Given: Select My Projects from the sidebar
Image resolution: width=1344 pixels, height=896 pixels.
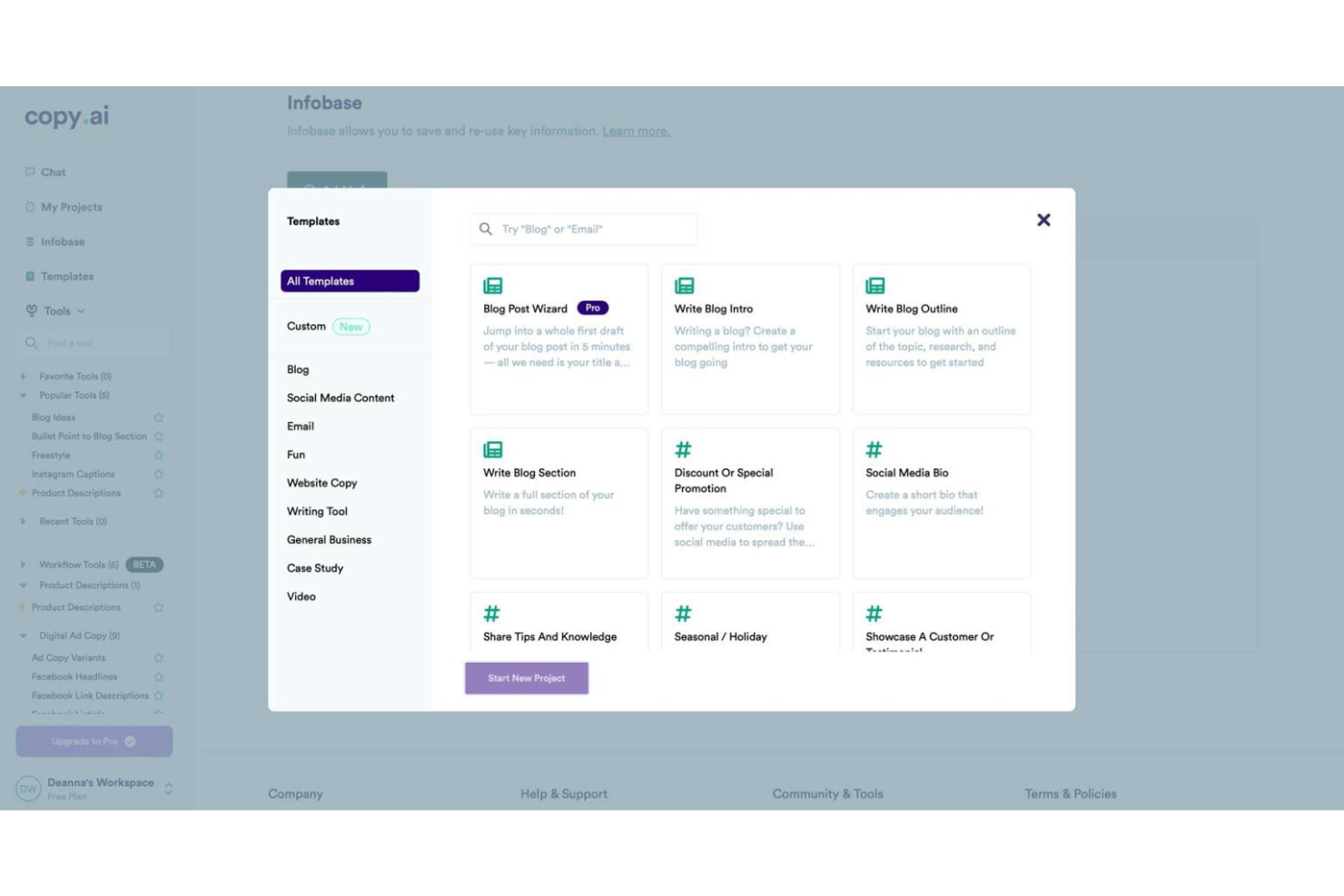Looking at the screenshot, I should 70,206.
